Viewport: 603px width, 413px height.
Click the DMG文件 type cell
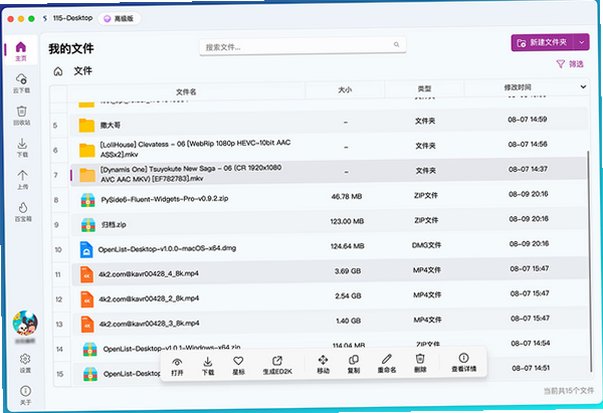pos(426,245)
